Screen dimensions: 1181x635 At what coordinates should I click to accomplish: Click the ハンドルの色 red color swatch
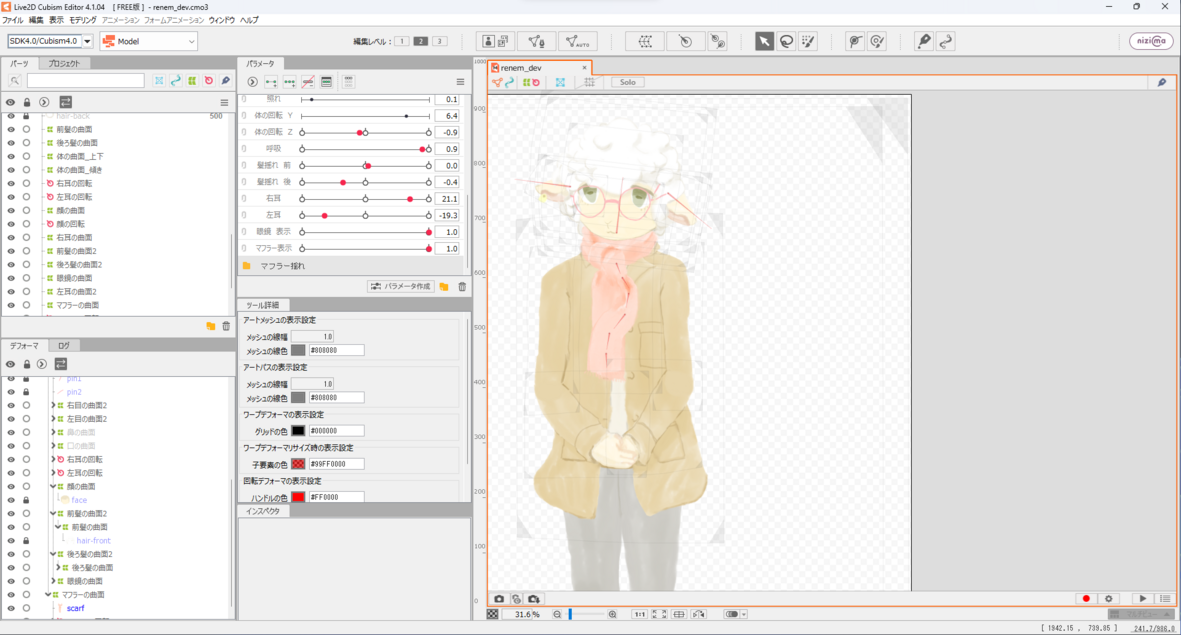point(298,497)
